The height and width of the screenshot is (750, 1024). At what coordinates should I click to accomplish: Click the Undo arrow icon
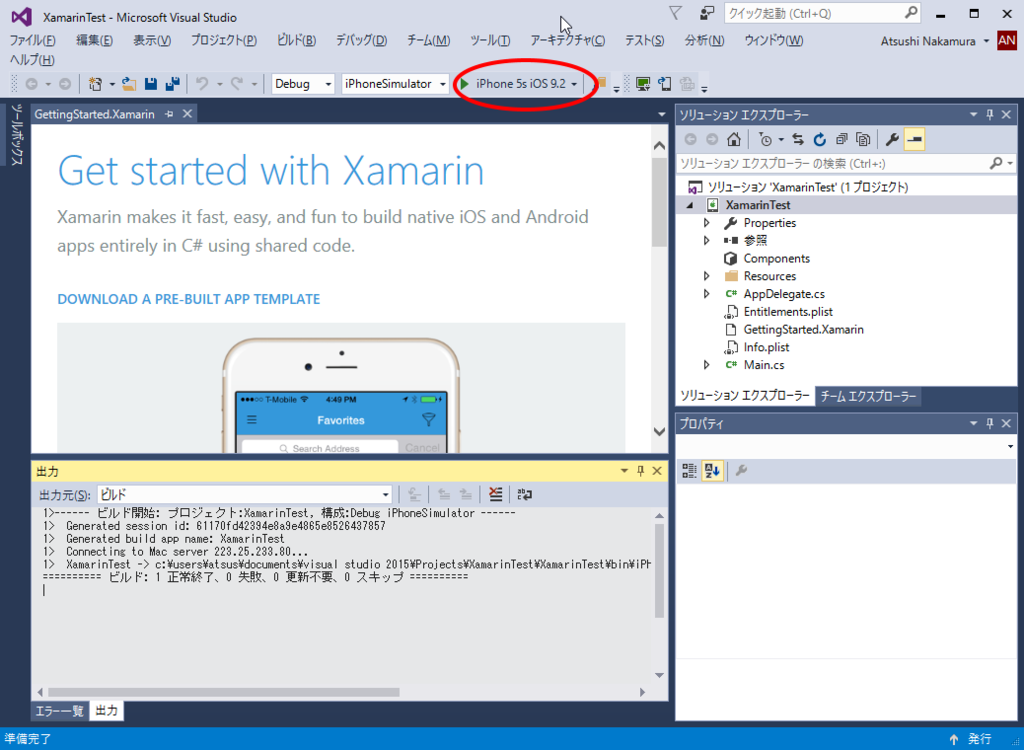pos(202,84)
